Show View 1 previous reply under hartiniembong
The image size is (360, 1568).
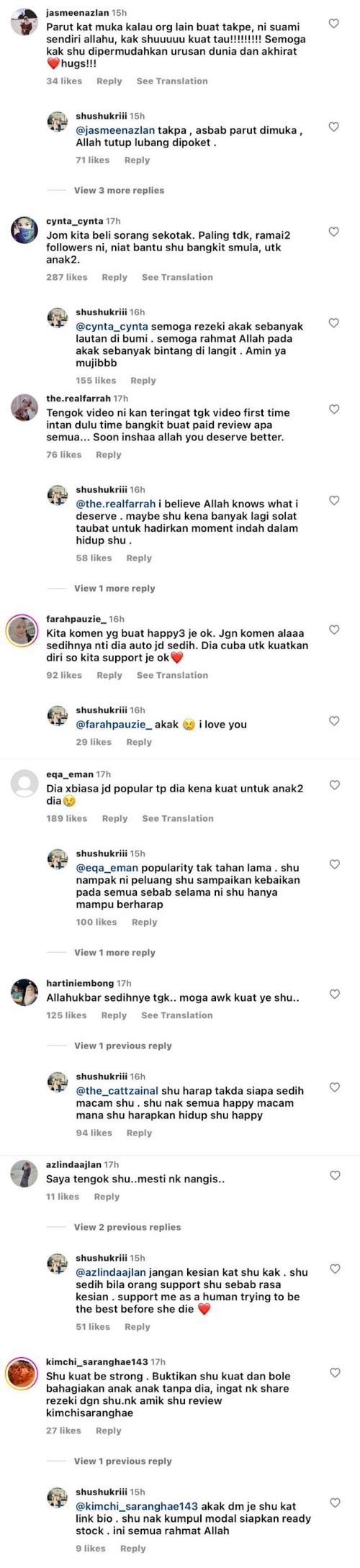pyautogui.click(x=123, y=1046)
